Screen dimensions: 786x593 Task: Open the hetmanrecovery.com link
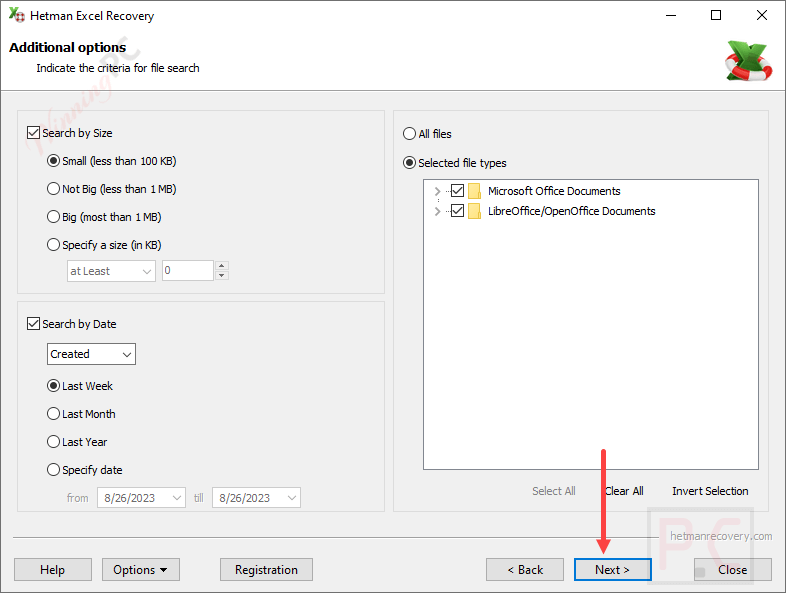(721, 536)
